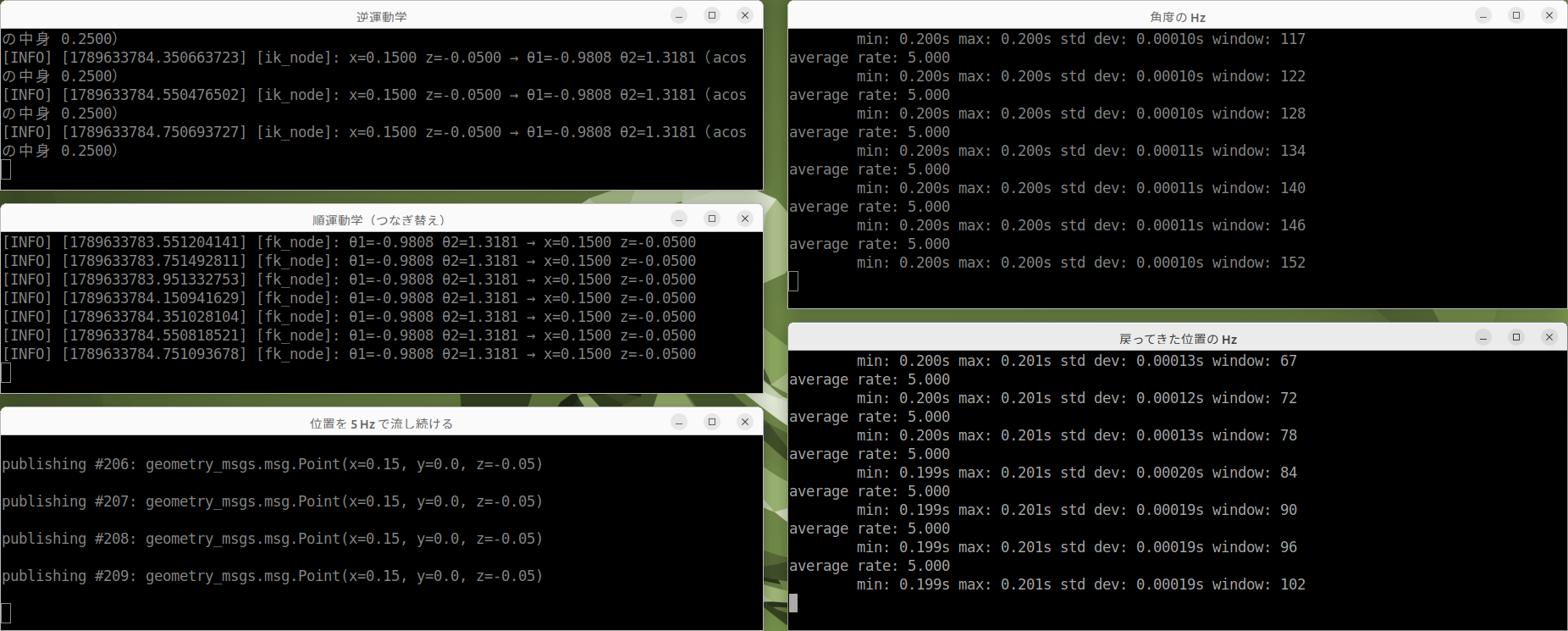Click the 'window: 72' stats line

pos(1077,398)
